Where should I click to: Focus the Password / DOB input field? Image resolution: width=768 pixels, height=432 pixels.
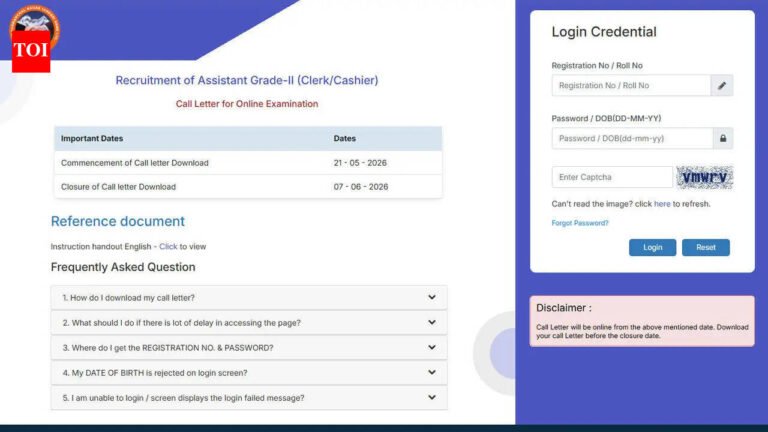pos(632,139)
